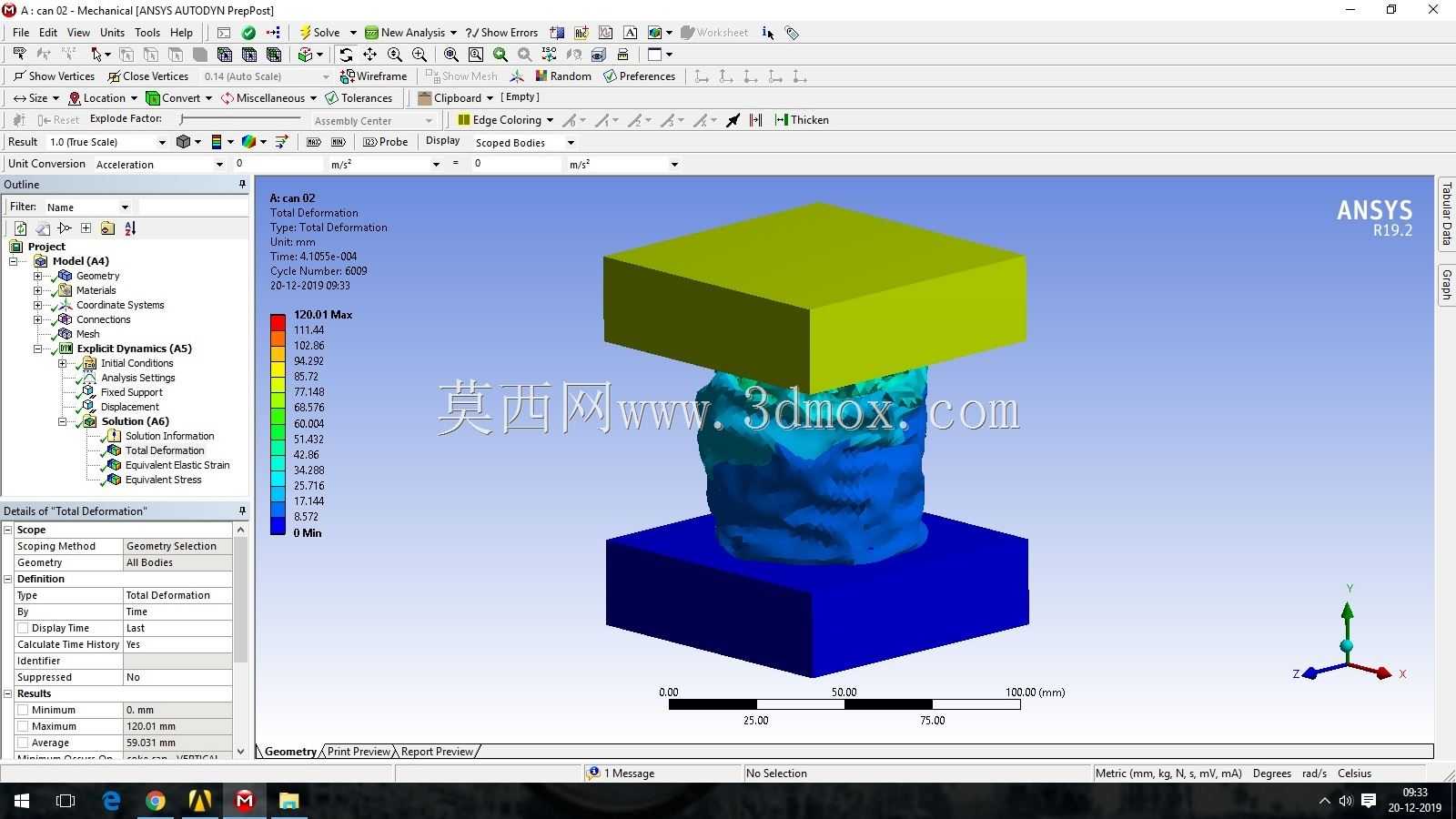Click the Rotate view tool icon

346,55
